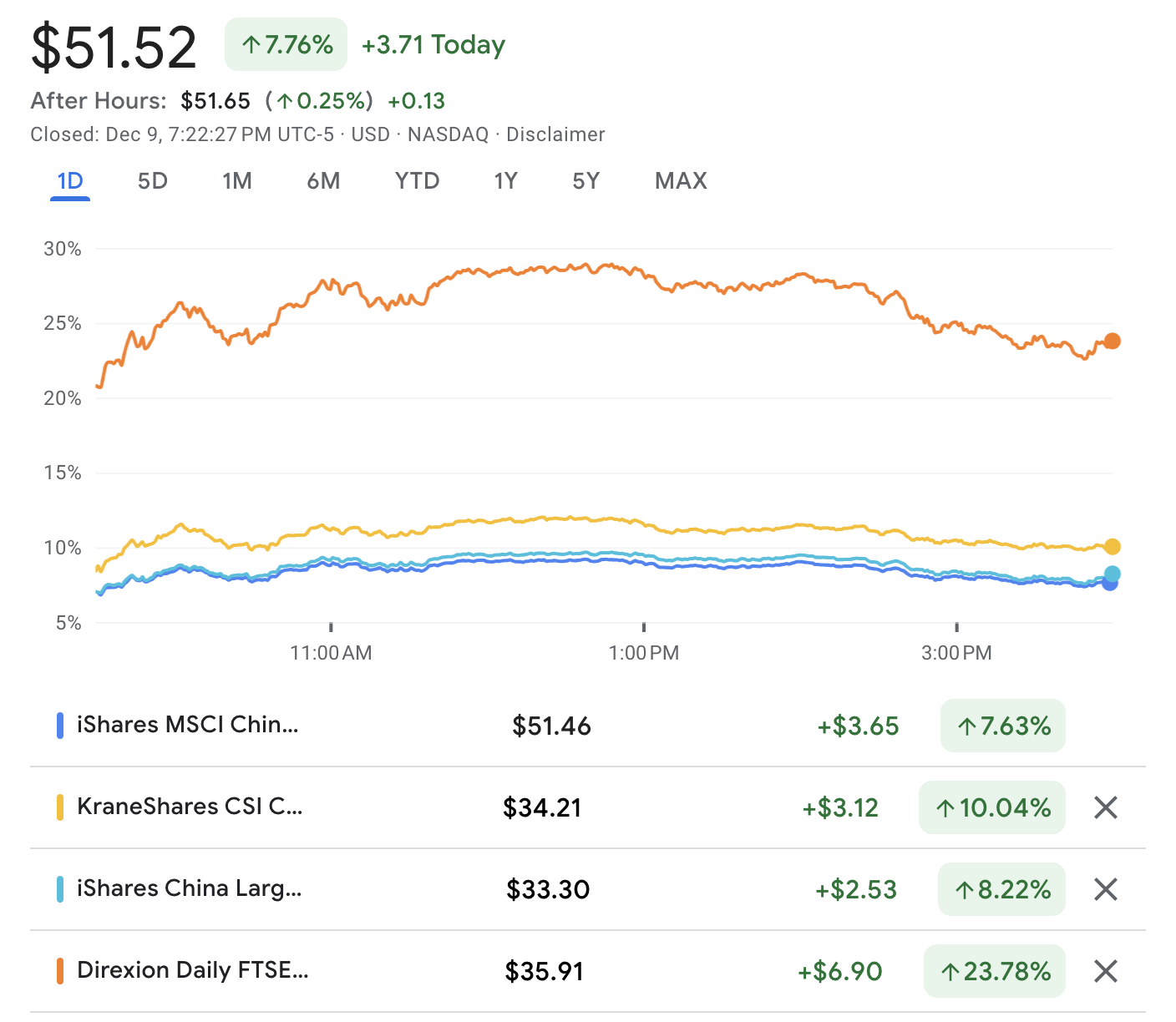This screenshot has height=1022, width=1176.
Task: Click the light blue iShares endpoint dot
Action: (1113, 574)
